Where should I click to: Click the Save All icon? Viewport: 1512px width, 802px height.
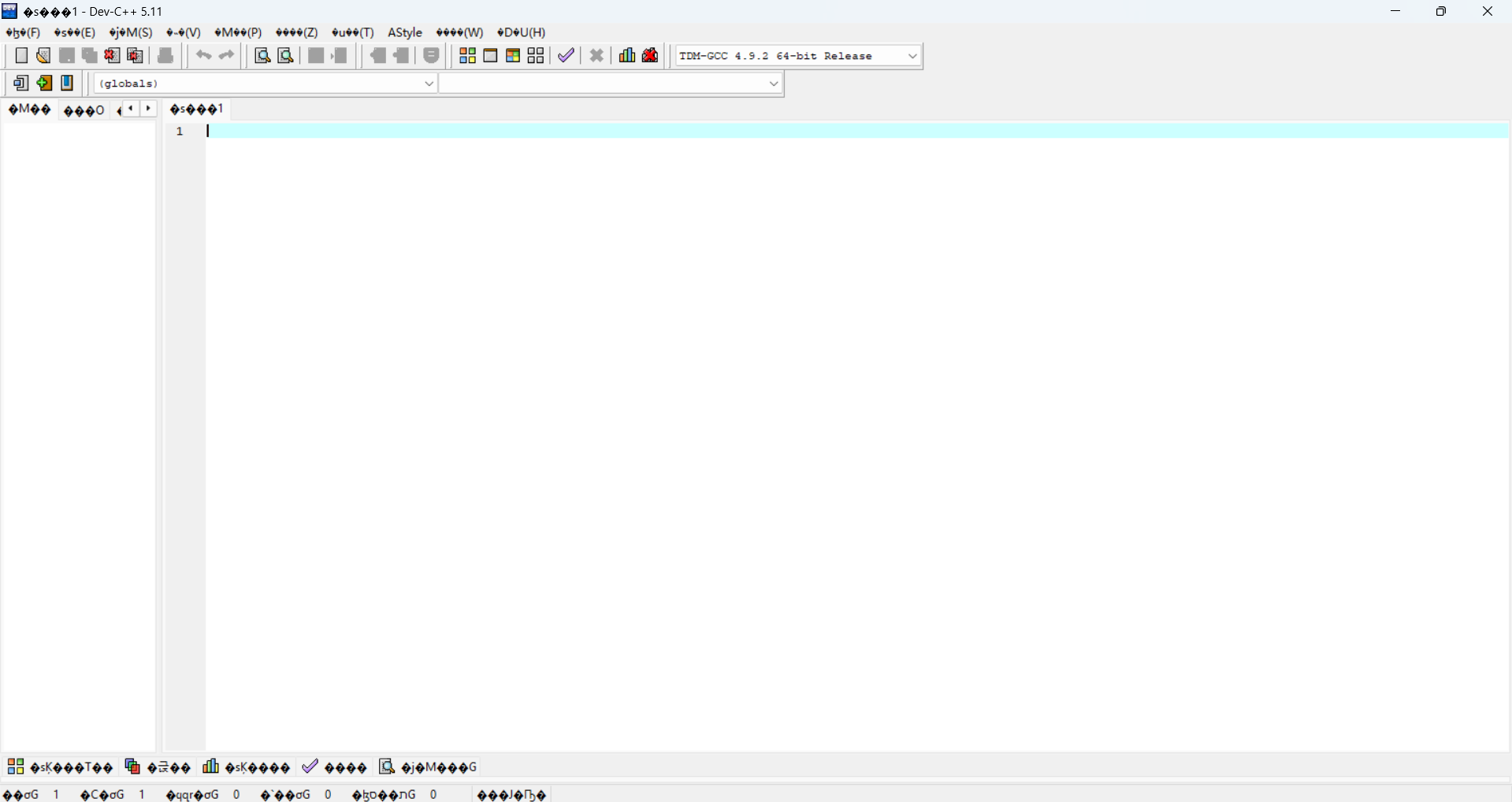[x=90, y=55]
